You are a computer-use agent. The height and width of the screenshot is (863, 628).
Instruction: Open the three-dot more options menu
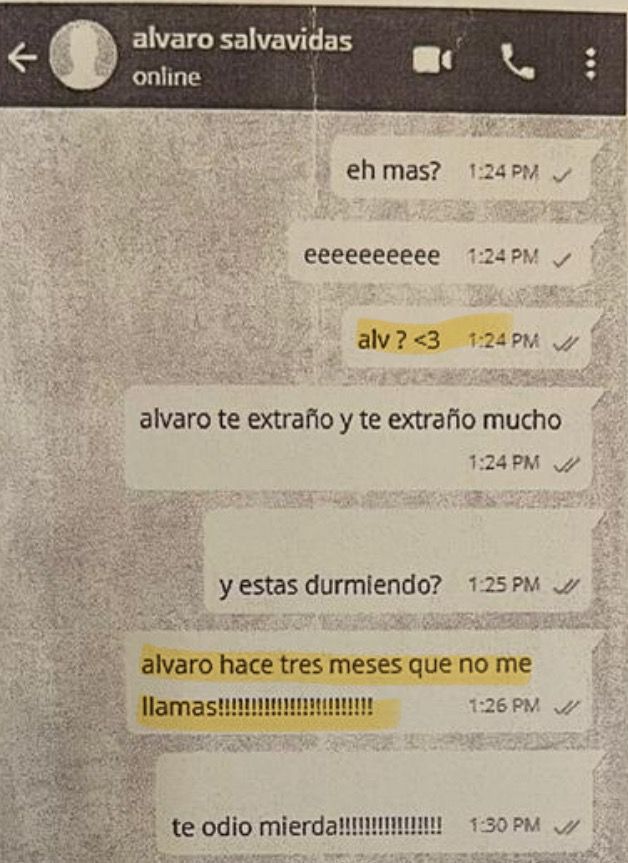pos(591,64)
